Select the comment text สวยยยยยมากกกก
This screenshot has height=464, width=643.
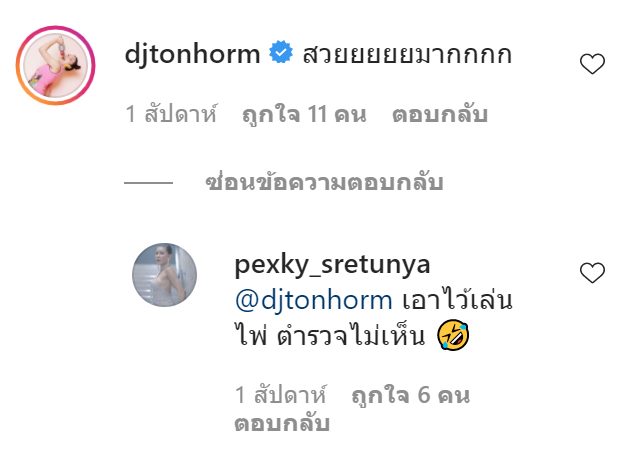coord(407,54)
